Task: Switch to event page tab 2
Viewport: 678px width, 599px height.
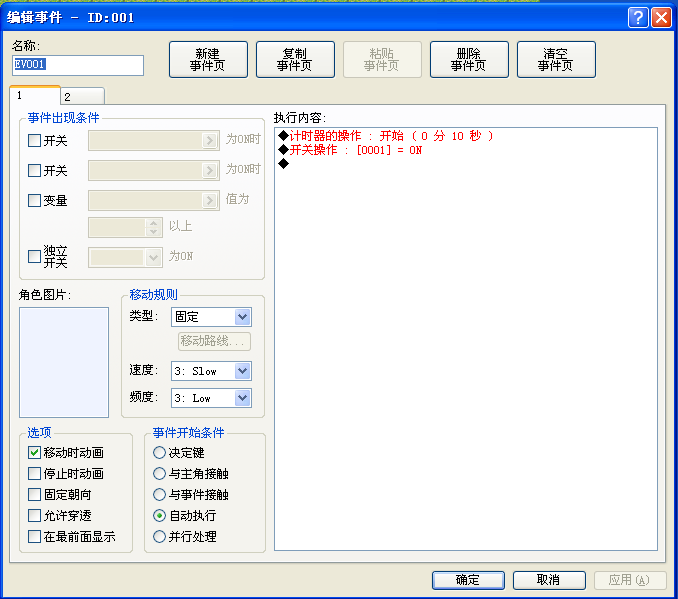Action: [82, 96]
